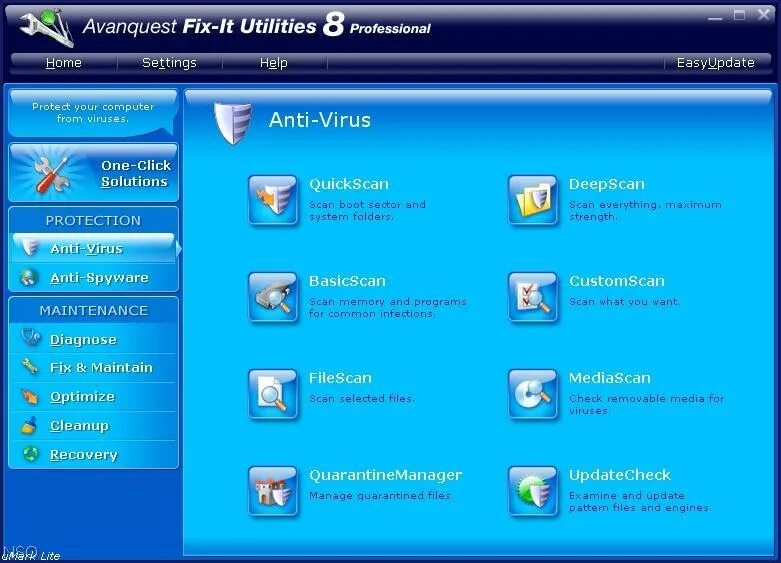Click the One-Click Solutions tools icon
This screenshot has height=563, width=781.
[51, 174]
